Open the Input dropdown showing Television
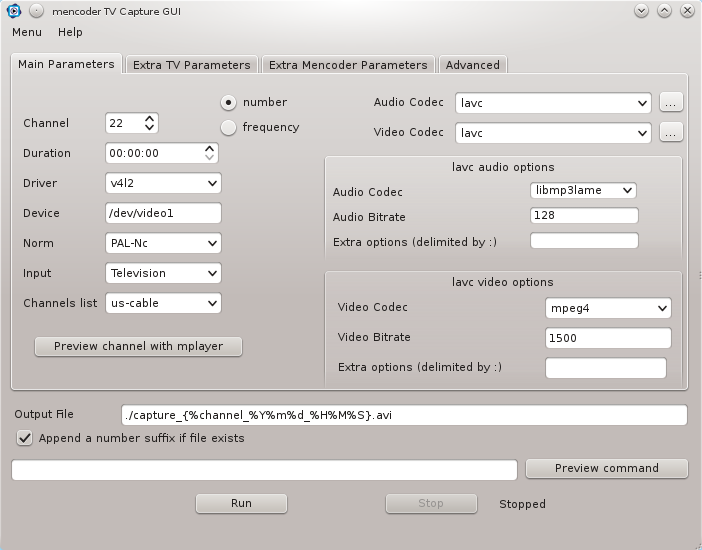702x550 pixels. coord(163,273)
